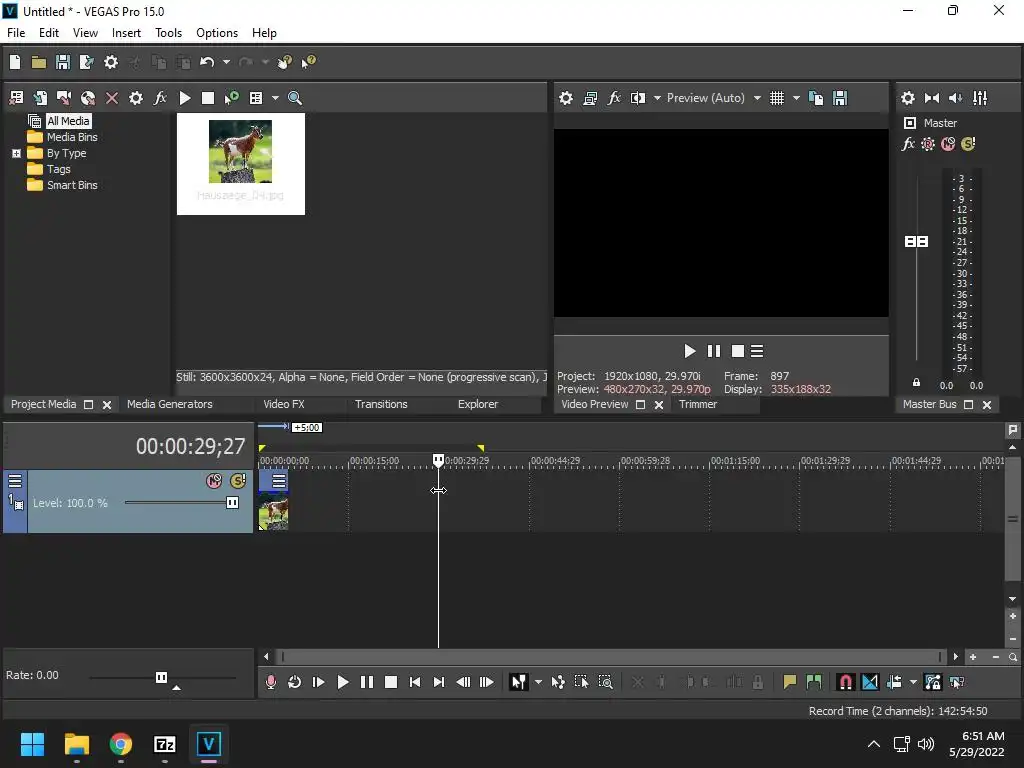
Task: Copy preview snapshot to clipboard
Action: [816, 98]
